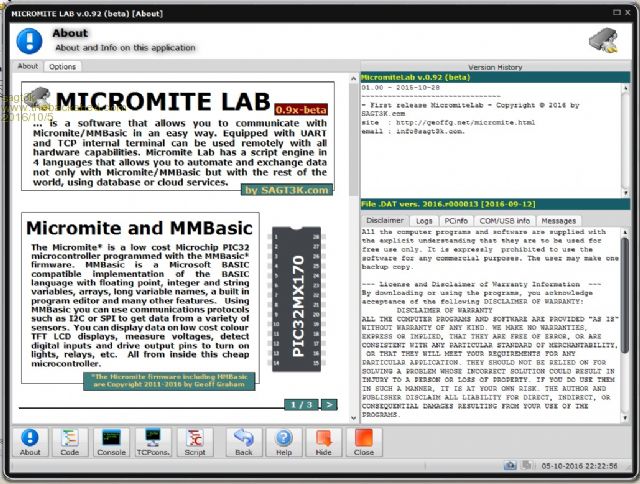Open the TCPcons. terminal

154,442
